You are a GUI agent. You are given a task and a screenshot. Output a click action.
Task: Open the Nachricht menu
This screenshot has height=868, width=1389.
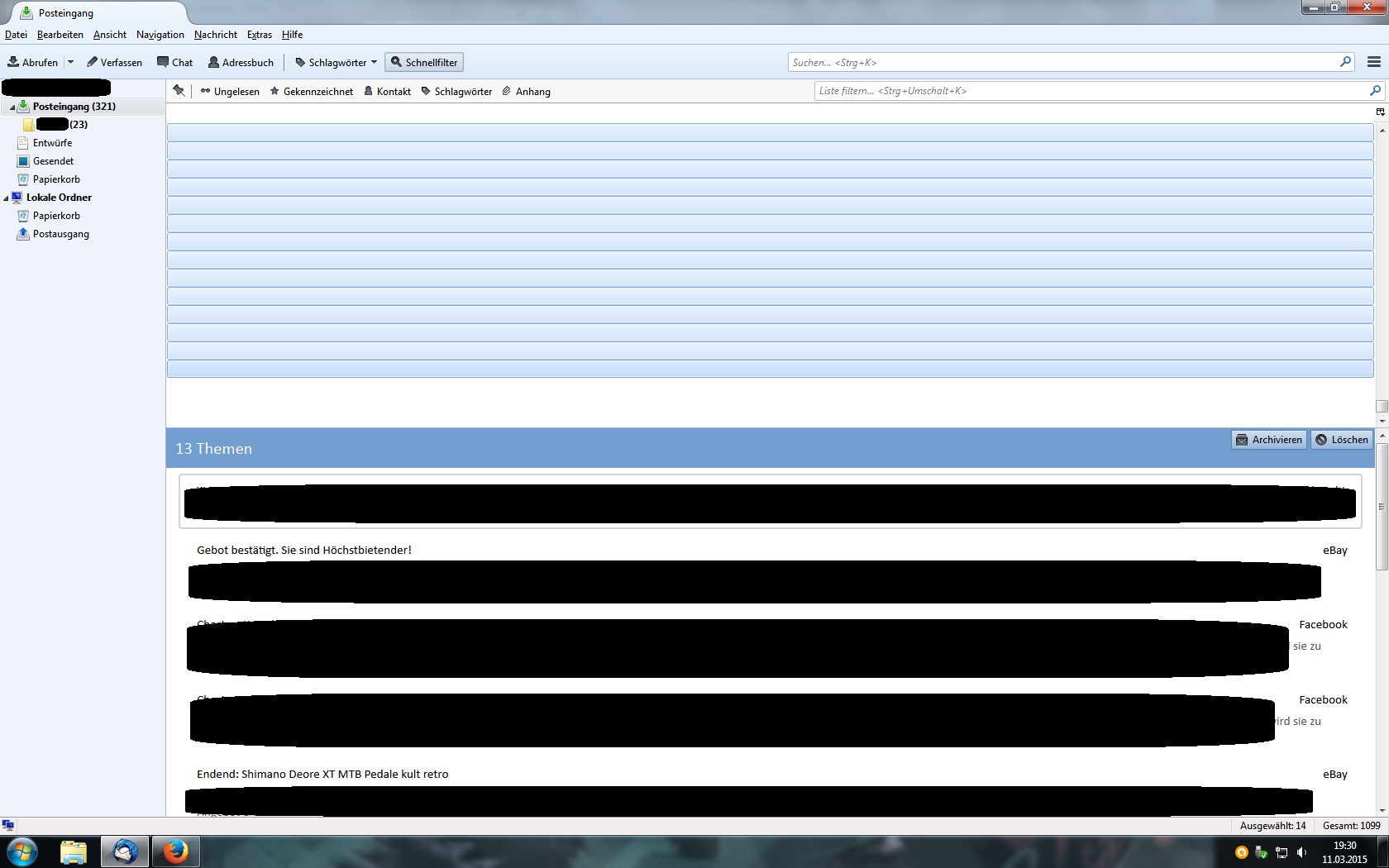(216, 35)
